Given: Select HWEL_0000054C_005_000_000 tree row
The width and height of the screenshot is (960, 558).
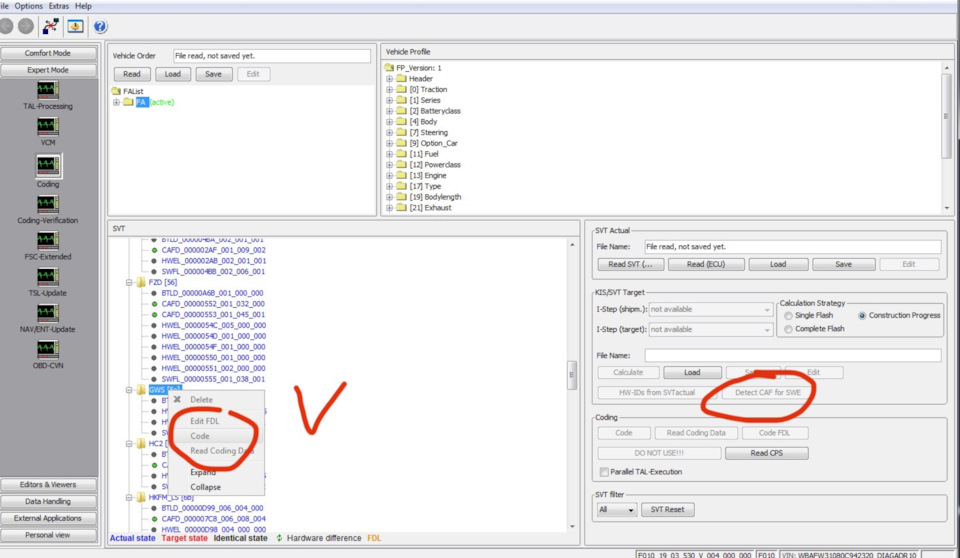Looking at the screenshot, I should coord(213,325).
